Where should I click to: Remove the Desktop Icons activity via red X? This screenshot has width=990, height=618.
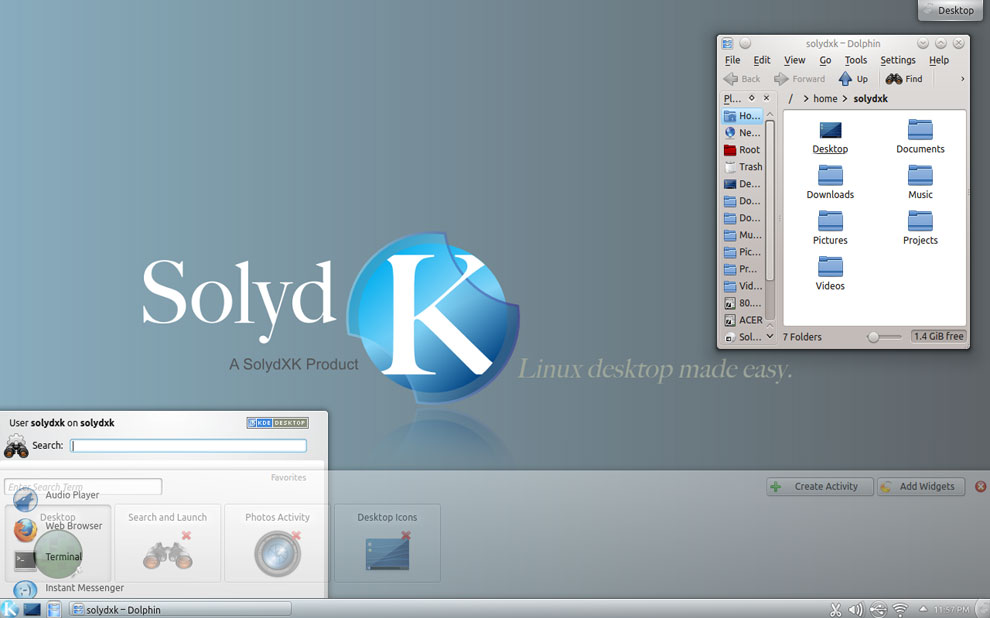406,535
